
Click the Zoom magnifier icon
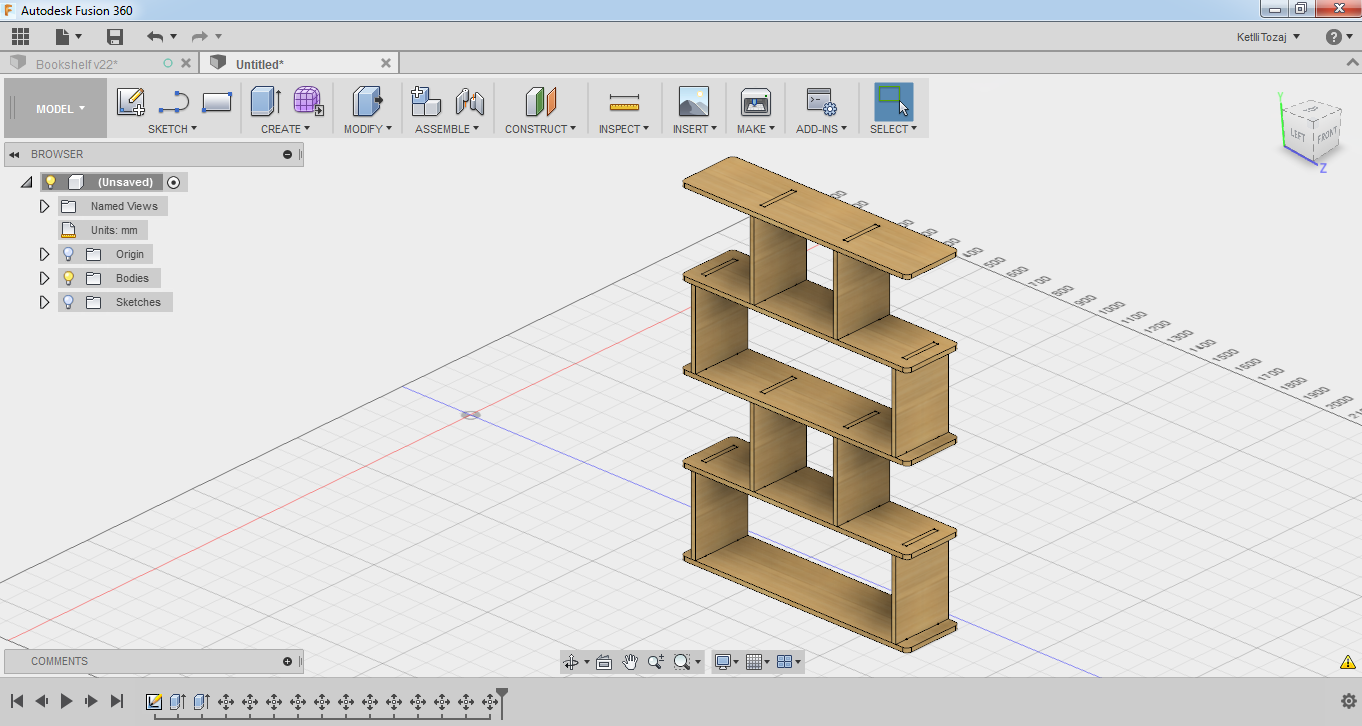point(656,661)
